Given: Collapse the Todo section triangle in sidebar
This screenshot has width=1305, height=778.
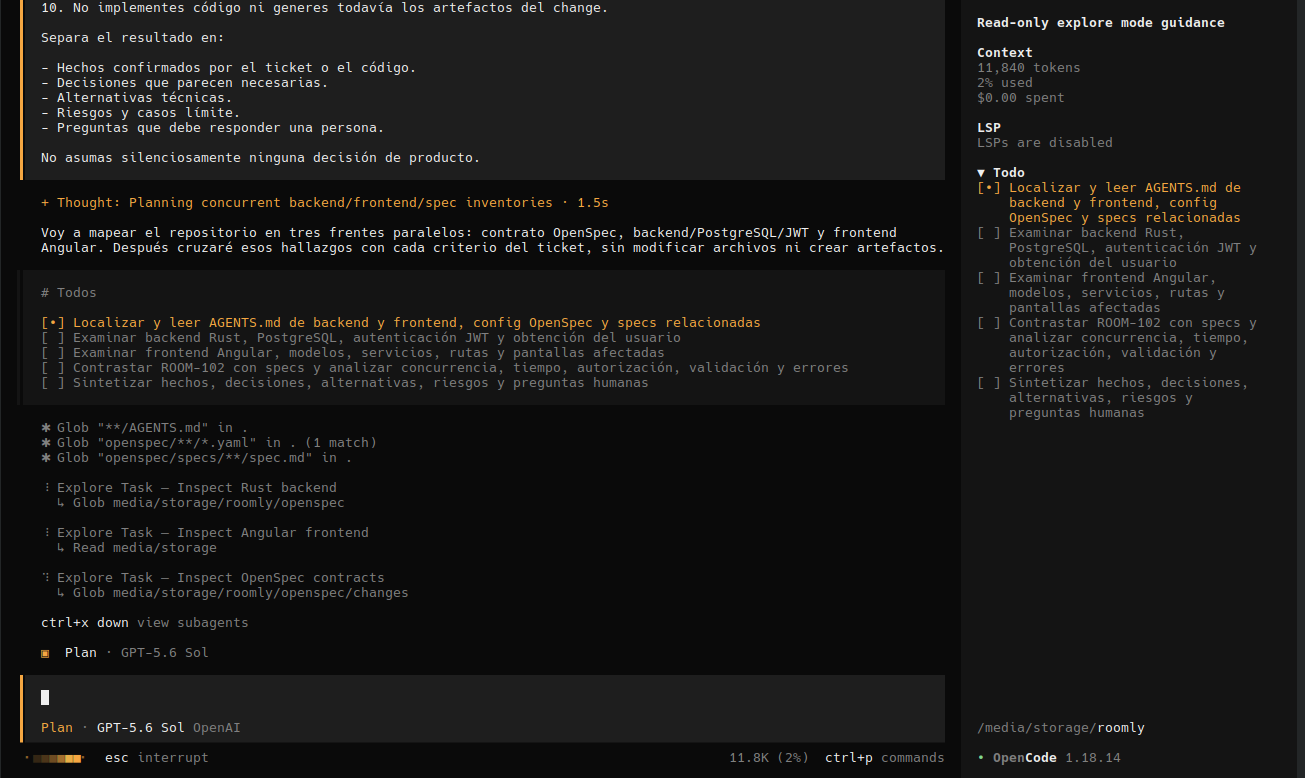Looking at the screenshot, I should coord(981,172).
